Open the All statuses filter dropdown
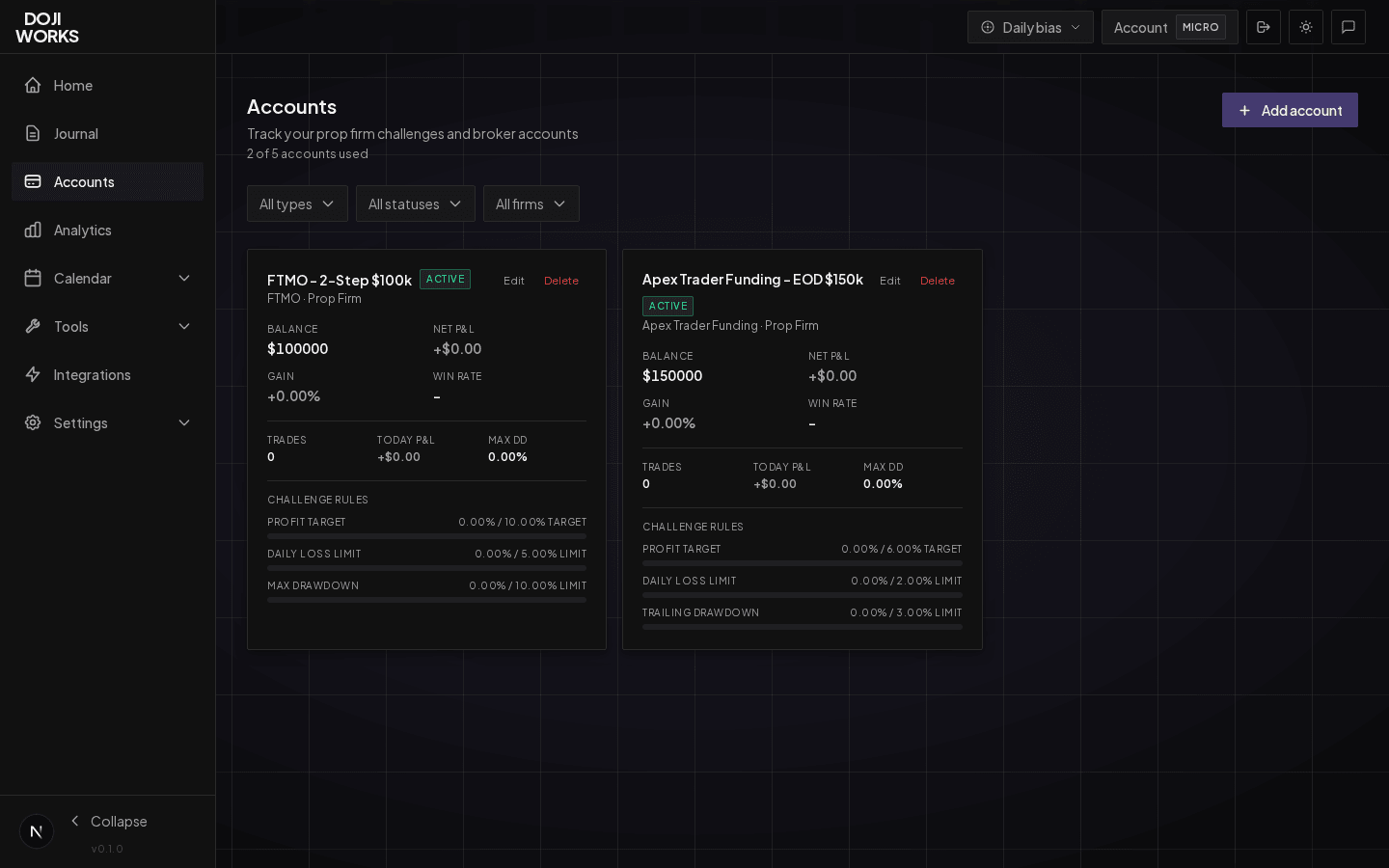 click(x=415, y=204)
